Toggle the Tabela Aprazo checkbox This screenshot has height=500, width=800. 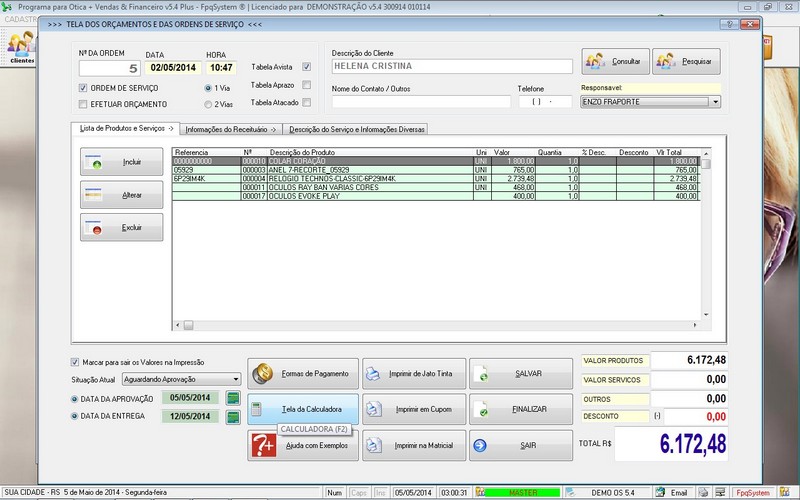tap(307, 85)
